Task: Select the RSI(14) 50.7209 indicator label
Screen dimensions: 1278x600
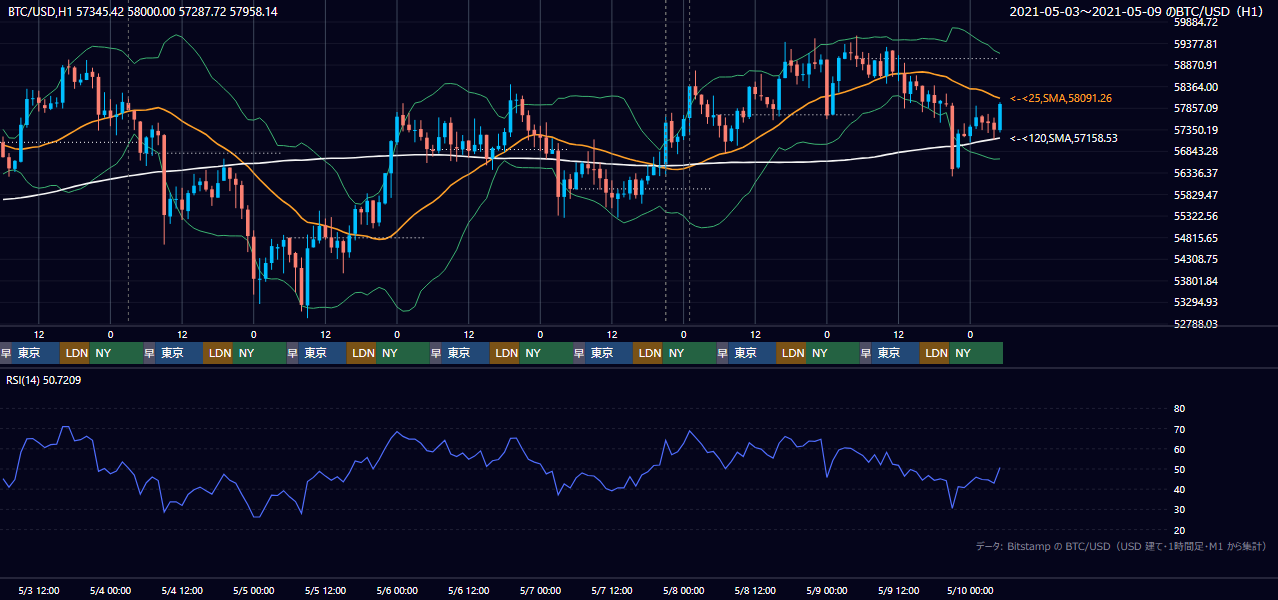Action: pos(44,380)
